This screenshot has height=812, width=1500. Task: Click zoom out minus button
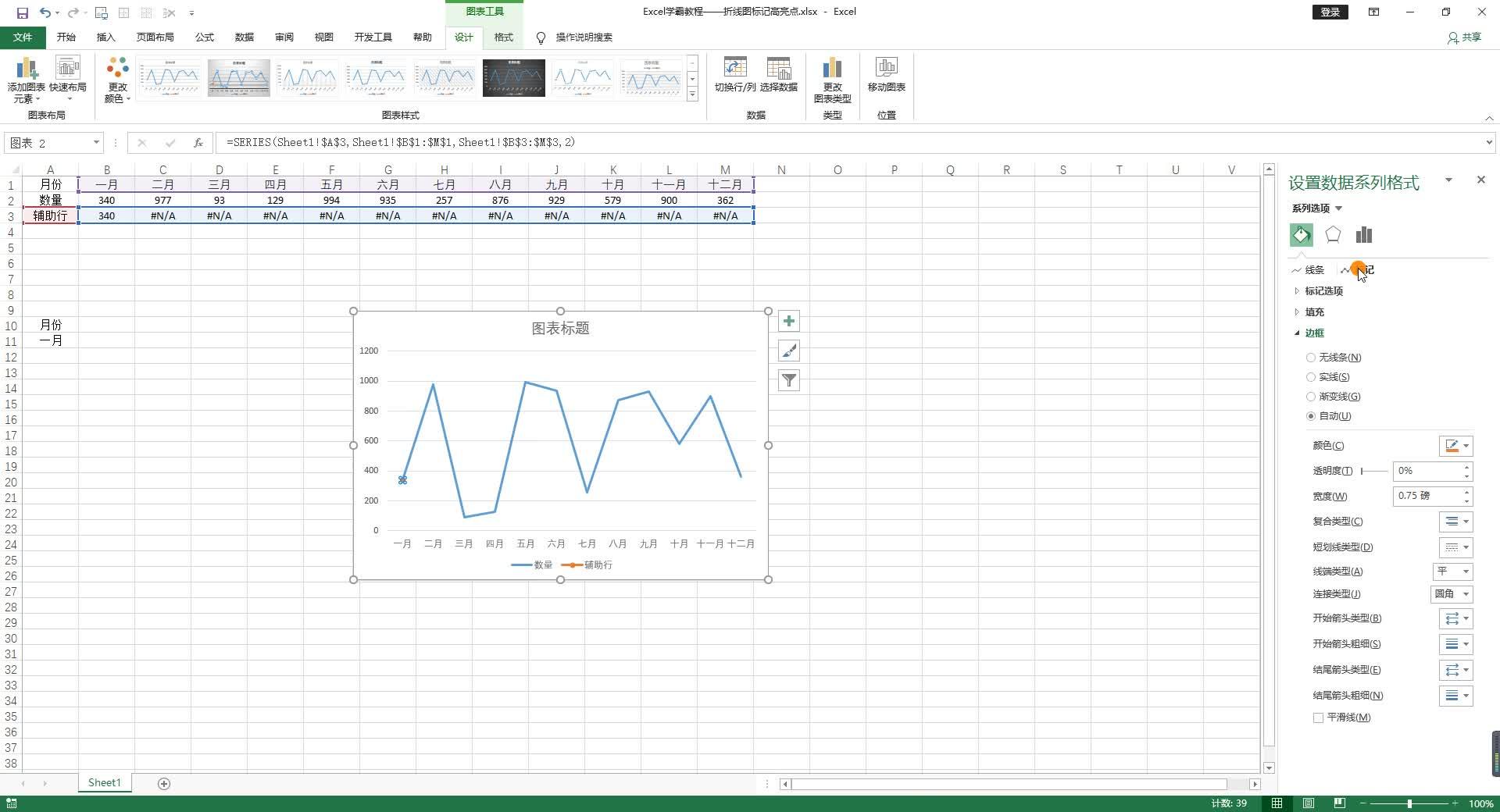(1363, 803)
